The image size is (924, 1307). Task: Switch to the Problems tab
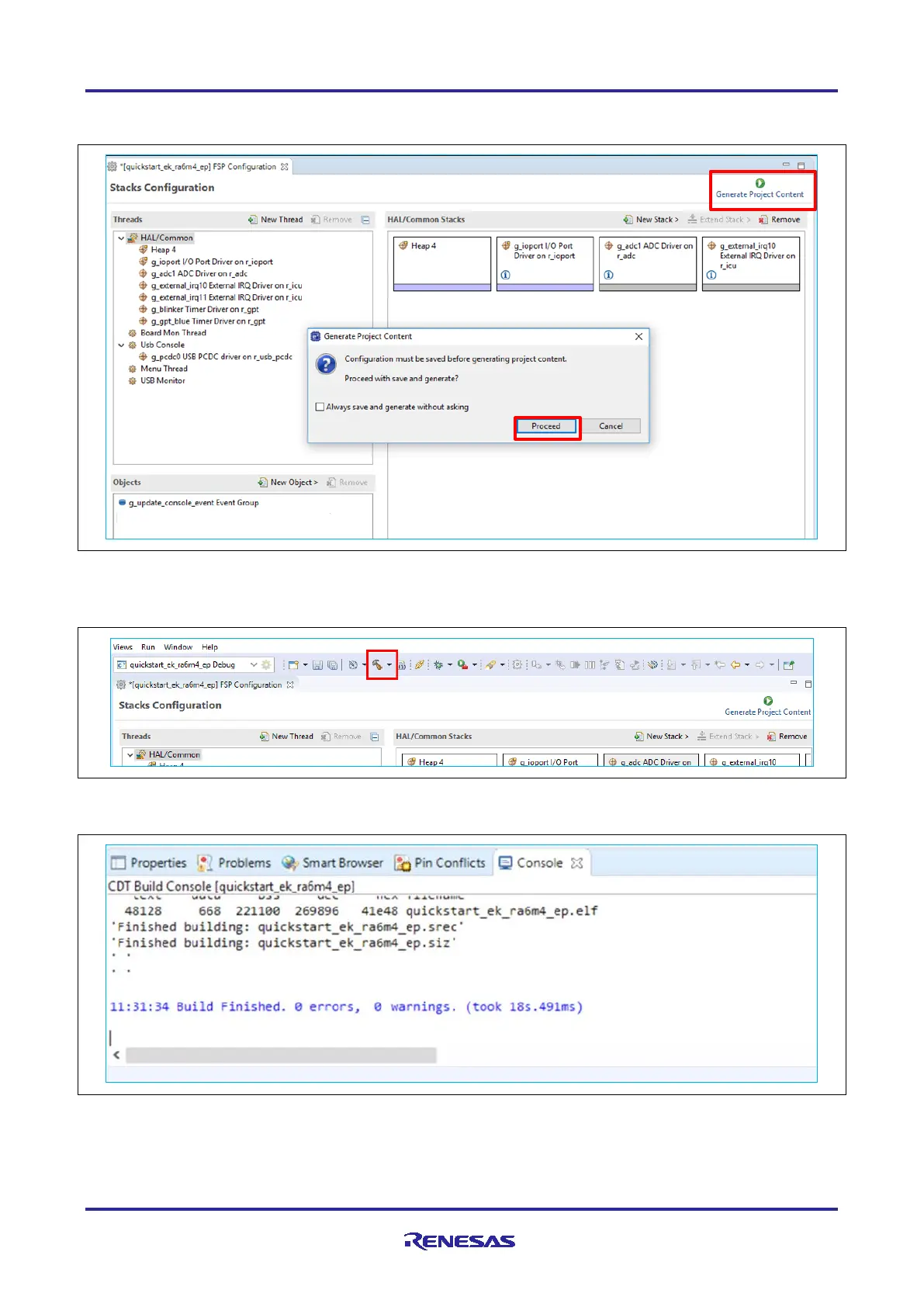tap(234, 863)
